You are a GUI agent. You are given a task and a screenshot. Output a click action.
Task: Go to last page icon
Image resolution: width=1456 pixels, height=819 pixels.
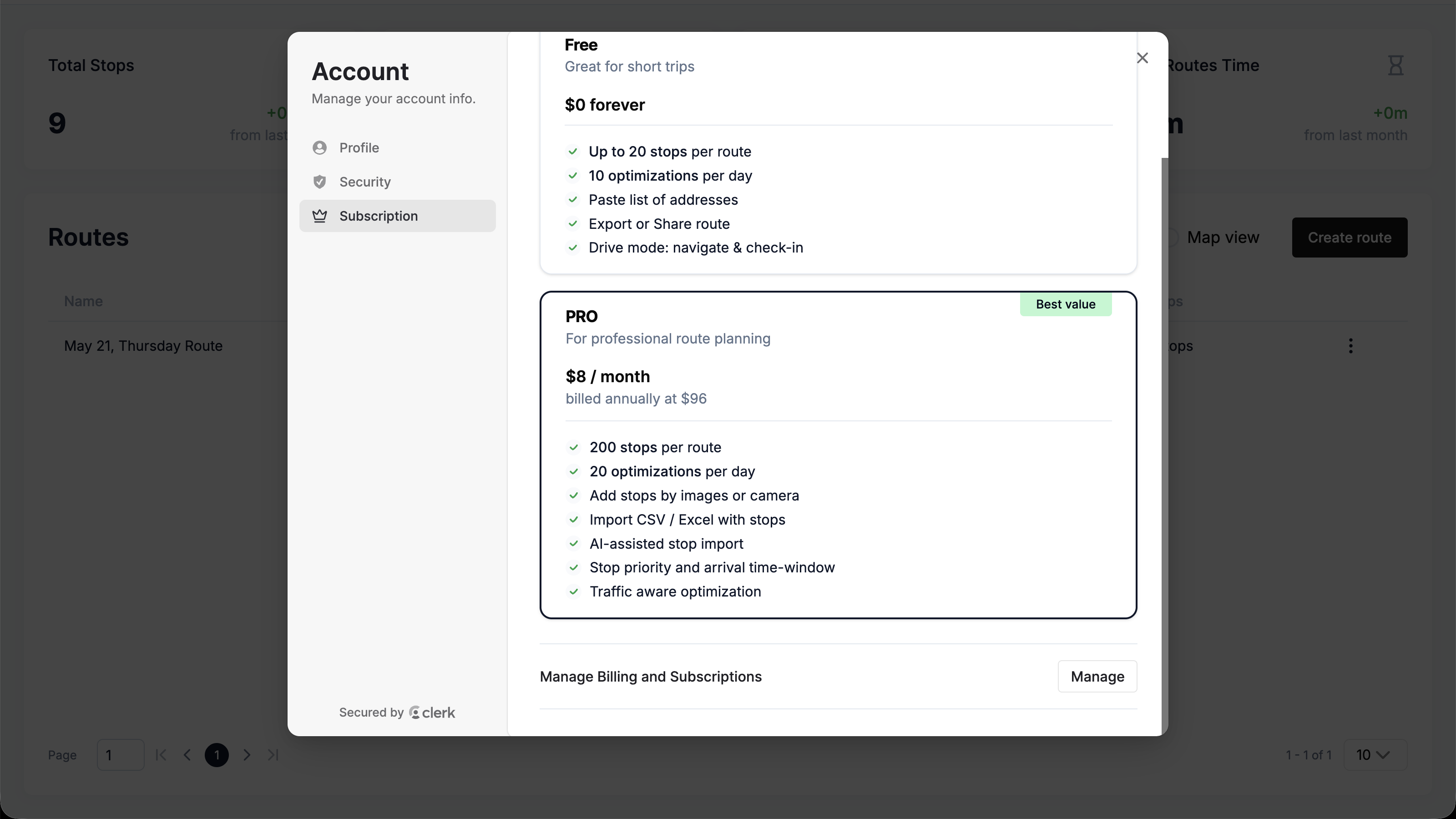[273, 755]
